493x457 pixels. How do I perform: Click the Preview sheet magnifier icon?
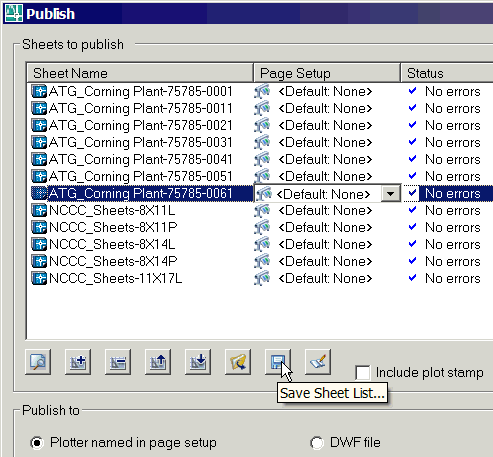point(38,362)
